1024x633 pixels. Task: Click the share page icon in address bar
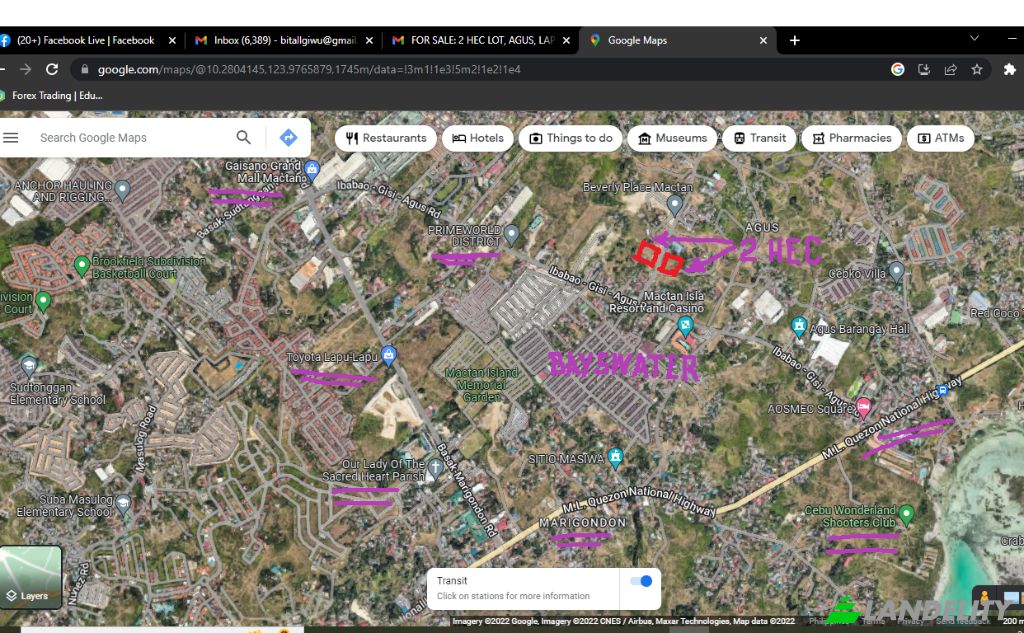tap(950, 70)
